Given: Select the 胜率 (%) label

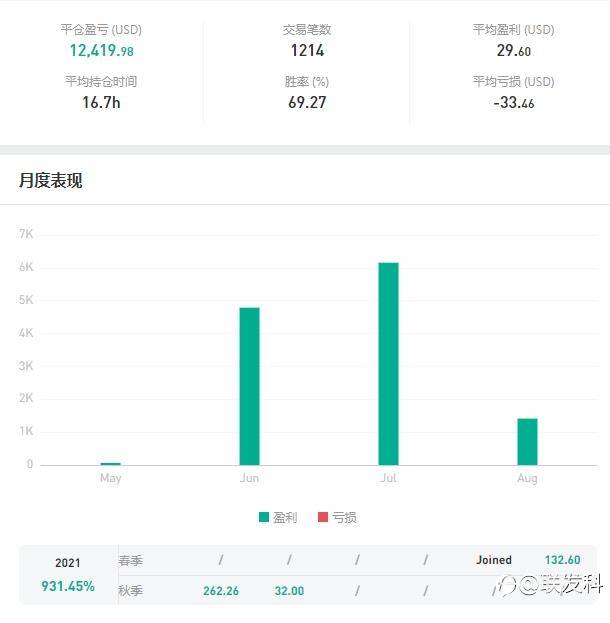Looking at the screenshot, I should (x=307, y=82).
